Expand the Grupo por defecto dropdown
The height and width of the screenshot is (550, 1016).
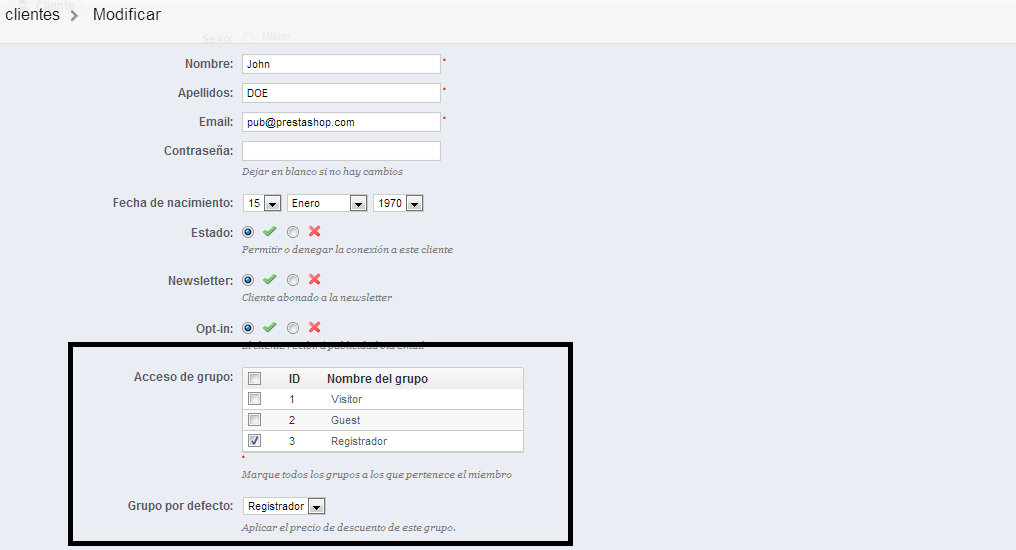pos(284,506)
